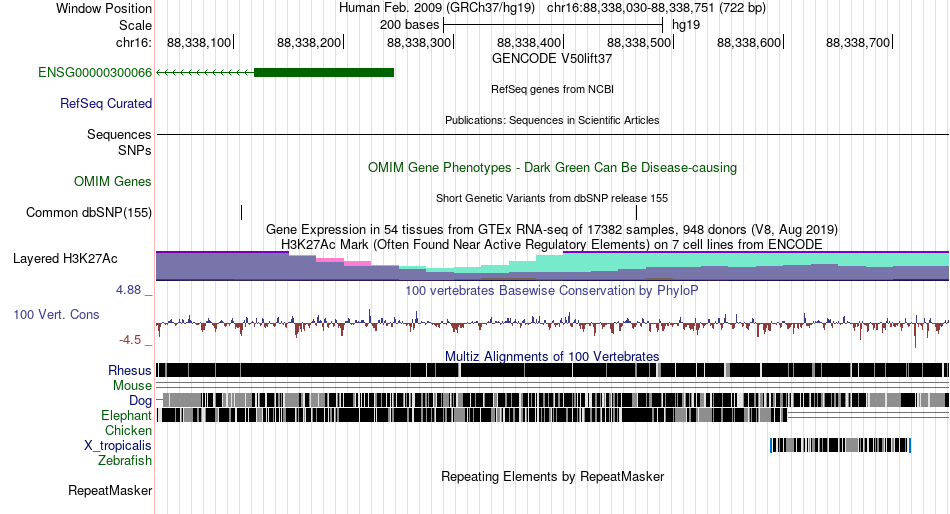The image size is (950, 514).
Task: Click the Dog alignment label
Action: (141, 401)
